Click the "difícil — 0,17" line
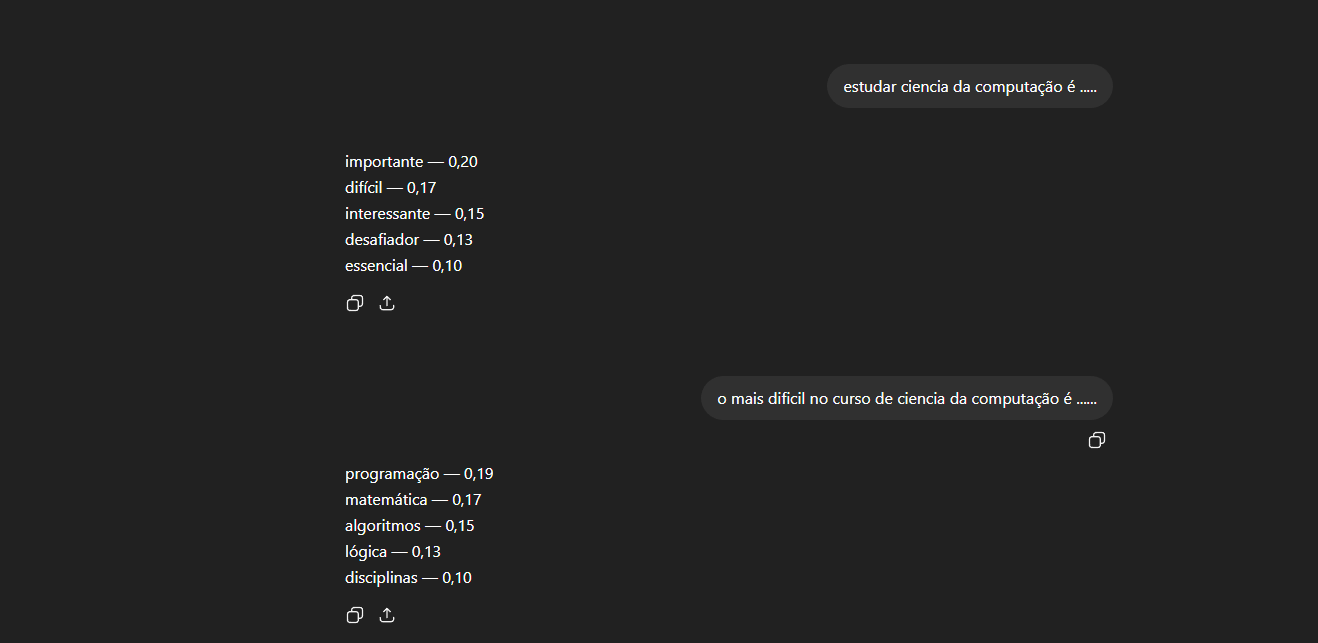Image resolution: width=1318 pixels, height=643 pixels. pos(390,188)
